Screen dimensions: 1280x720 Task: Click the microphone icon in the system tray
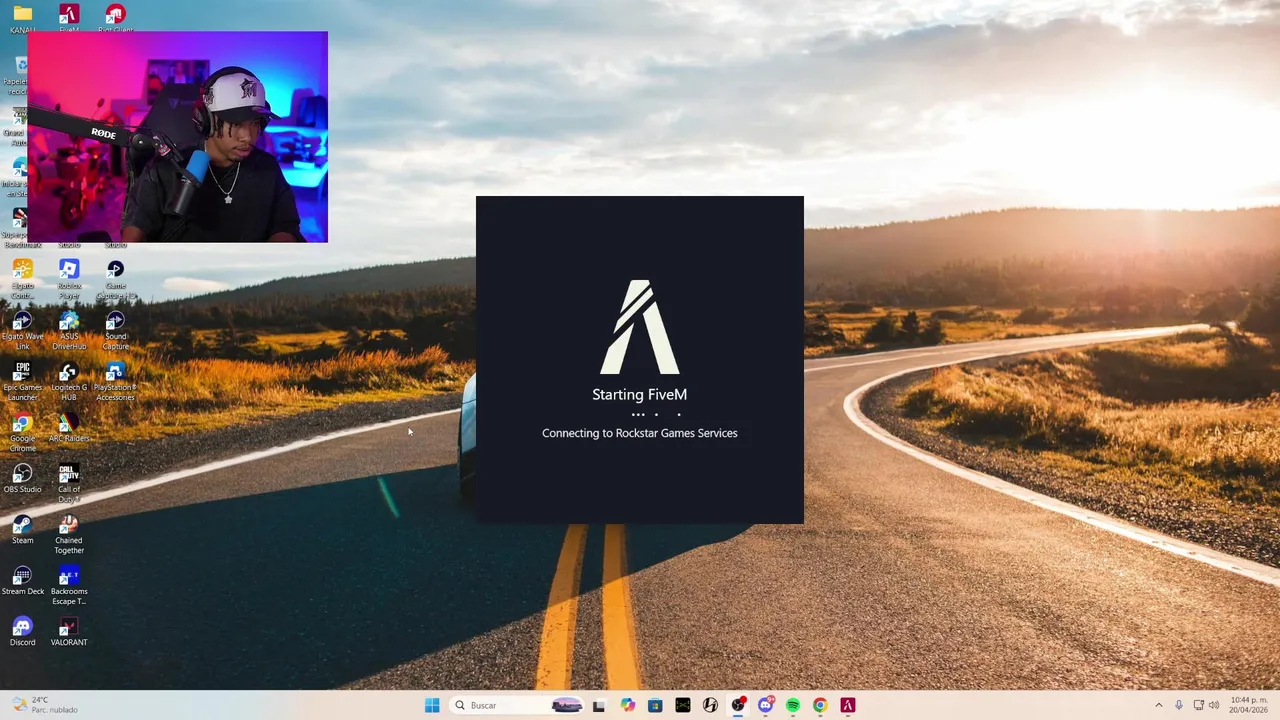click(x=1179, y=705)
